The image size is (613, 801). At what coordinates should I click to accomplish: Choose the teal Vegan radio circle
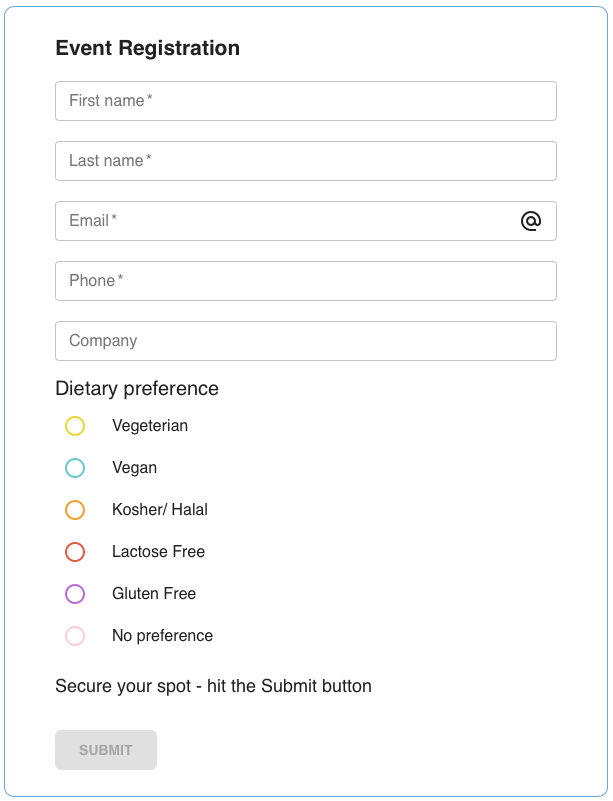click(75, 468)
